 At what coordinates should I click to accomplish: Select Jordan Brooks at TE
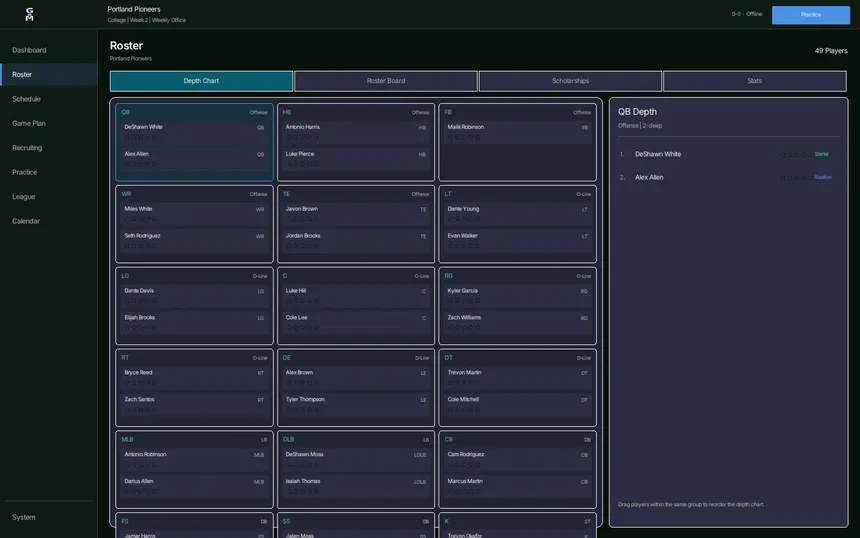coord(356,241)
